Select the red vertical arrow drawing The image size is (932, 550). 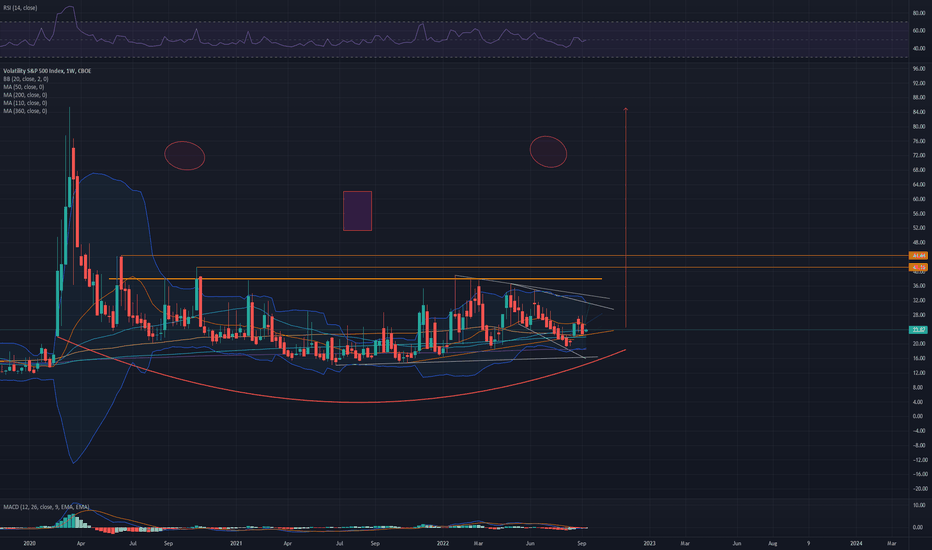(625, 217)
